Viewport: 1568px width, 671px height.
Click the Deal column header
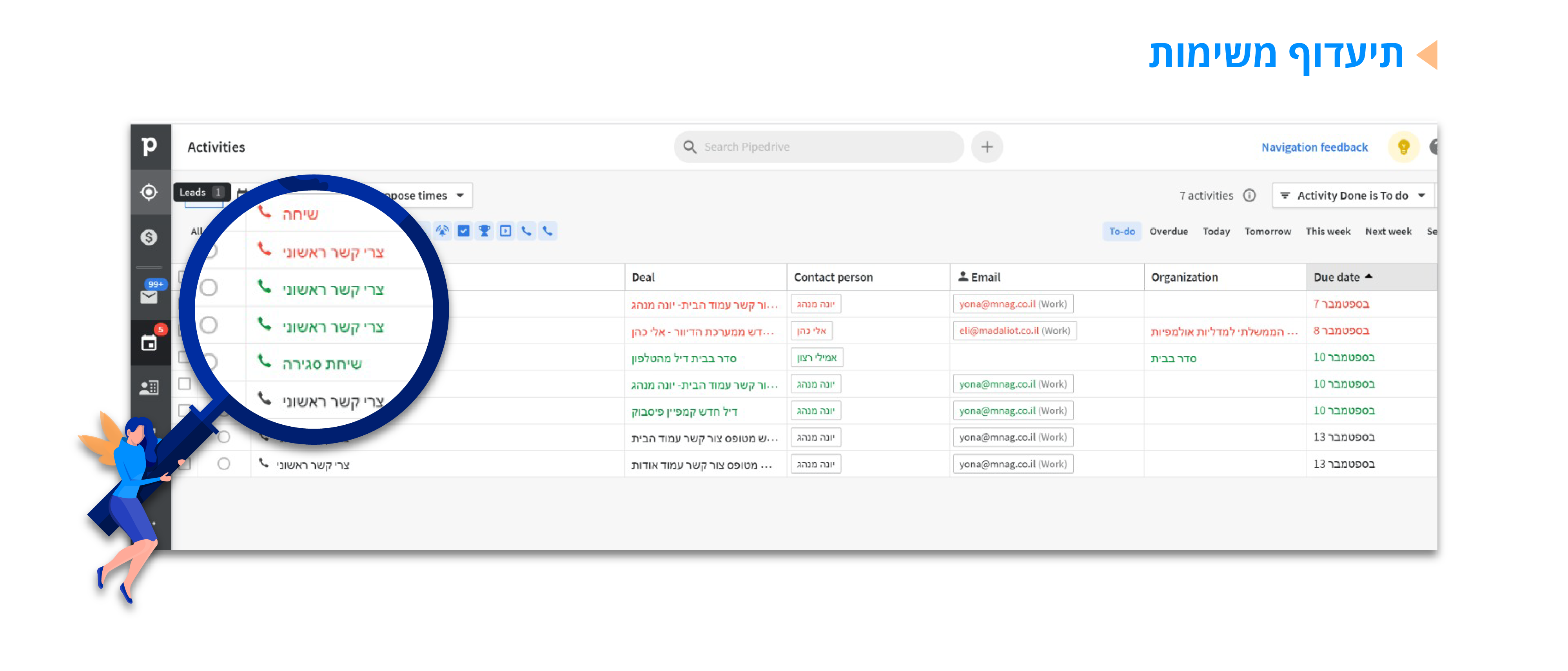tap(706, 277)
